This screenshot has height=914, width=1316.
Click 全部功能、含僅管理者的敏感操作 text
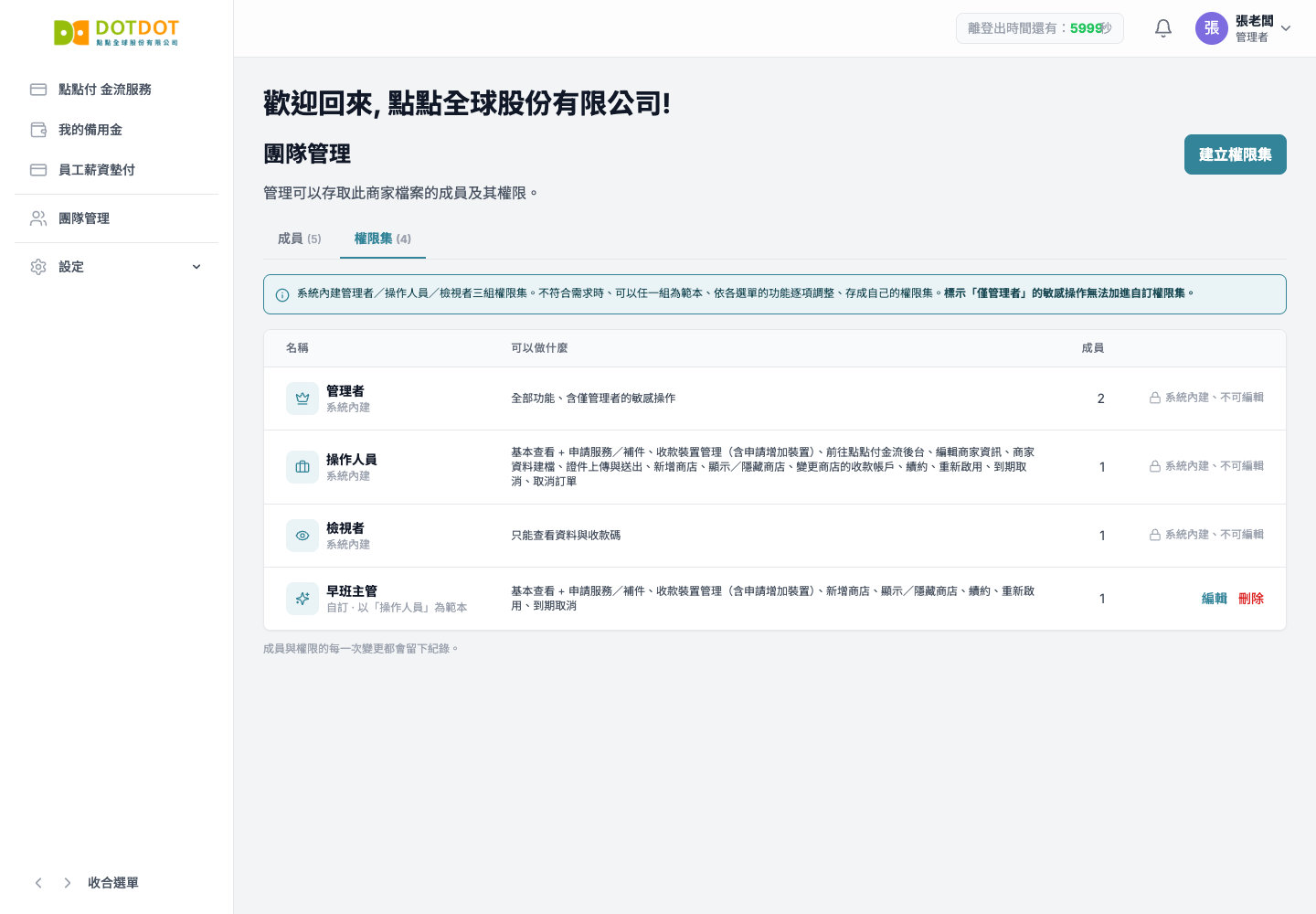click(593, 399)
